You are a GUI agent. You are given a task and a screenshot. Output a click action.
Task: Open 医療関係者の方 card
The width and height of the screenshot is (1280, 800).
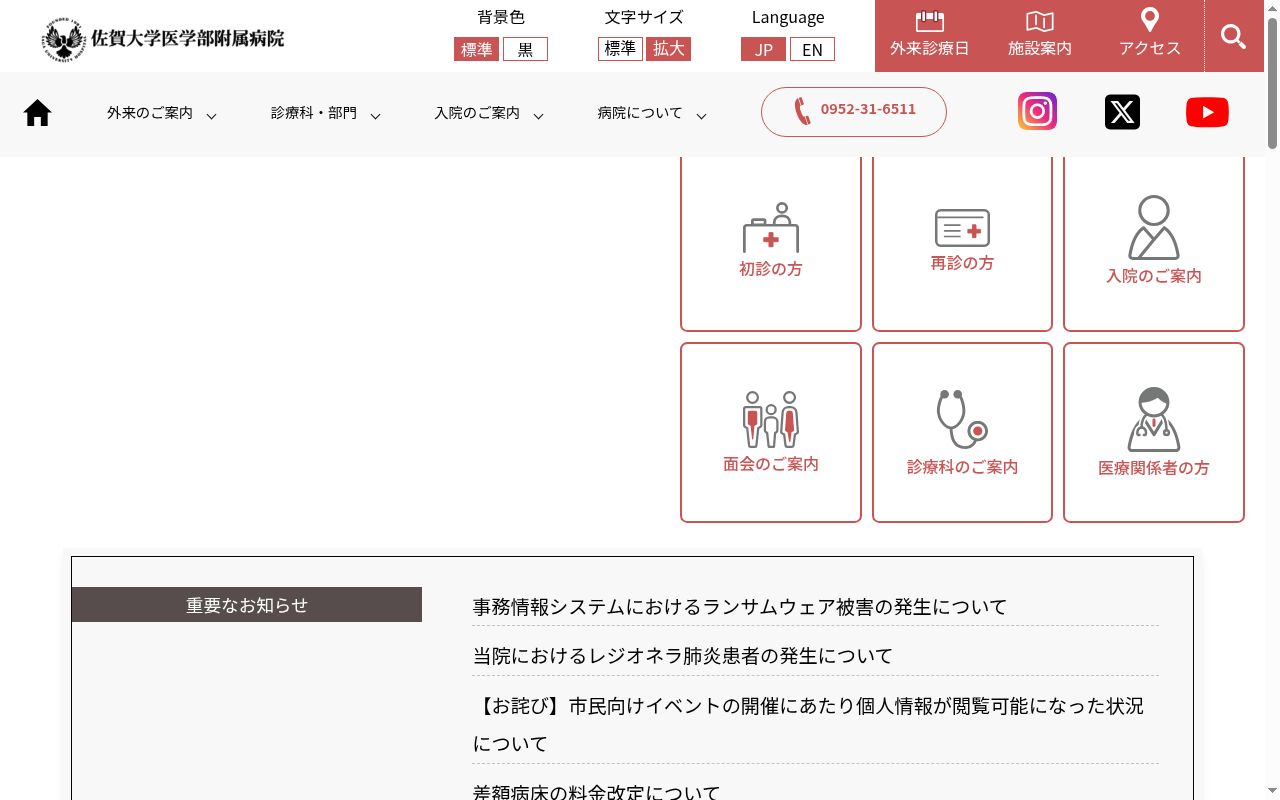coord(1154,432)
